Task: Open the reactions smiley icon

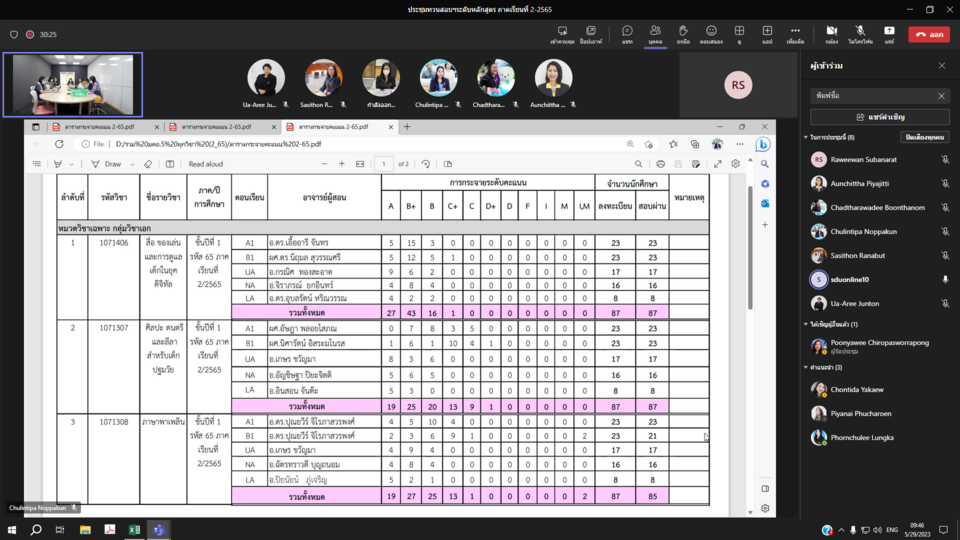Action: coord(711,34)
